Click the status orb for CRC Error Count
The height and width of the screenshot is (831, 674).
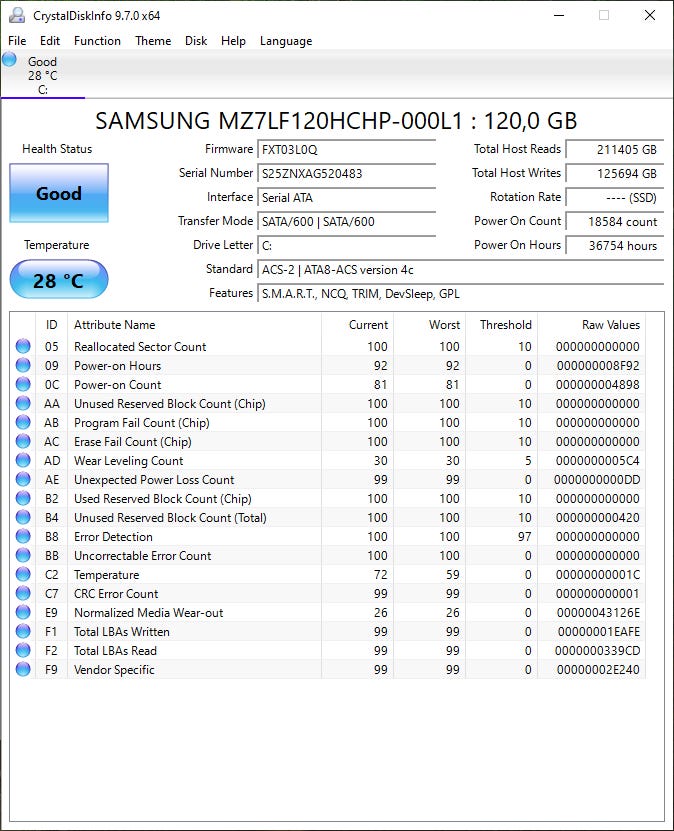click(23, 594)
